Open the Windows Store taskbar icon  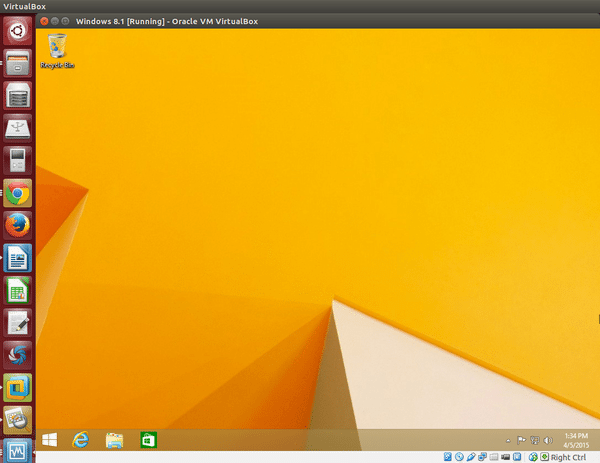[x=148, y=440]
